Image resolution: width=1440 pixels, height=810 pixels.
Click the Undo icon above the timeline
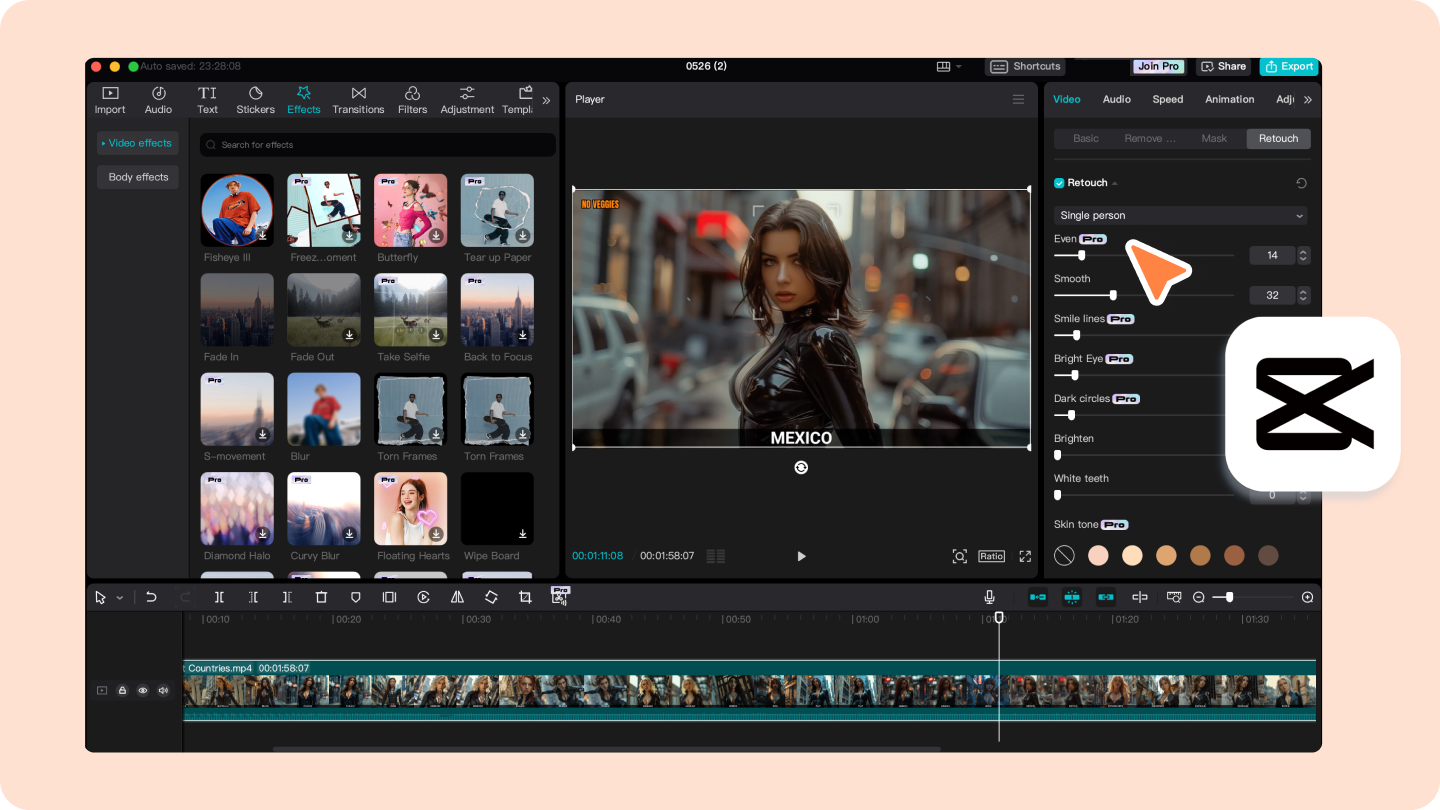(151, 597)
